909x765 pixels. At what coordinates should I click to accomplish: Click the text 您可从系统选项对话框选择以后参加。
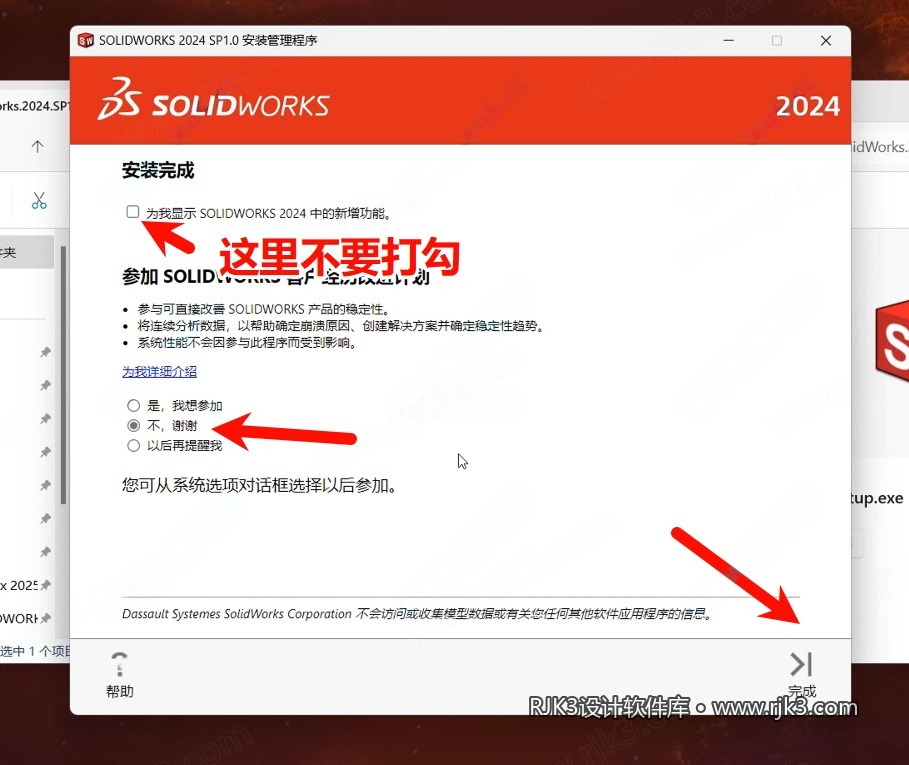point(260,485)
